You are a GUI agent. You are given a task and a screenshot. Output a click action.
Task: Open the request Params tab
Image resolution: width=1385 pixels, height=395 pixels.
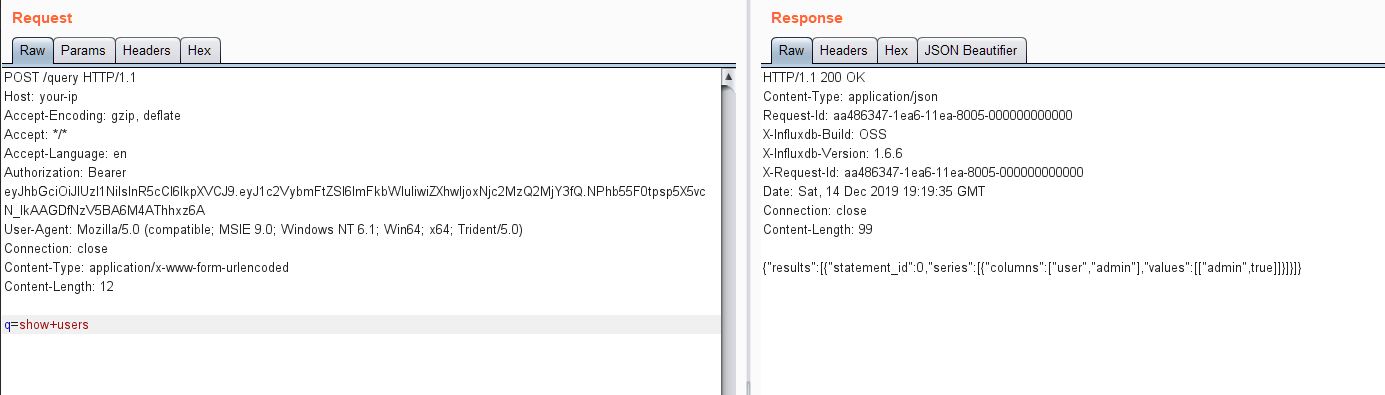pyautogui.click(x=84, y=50)
